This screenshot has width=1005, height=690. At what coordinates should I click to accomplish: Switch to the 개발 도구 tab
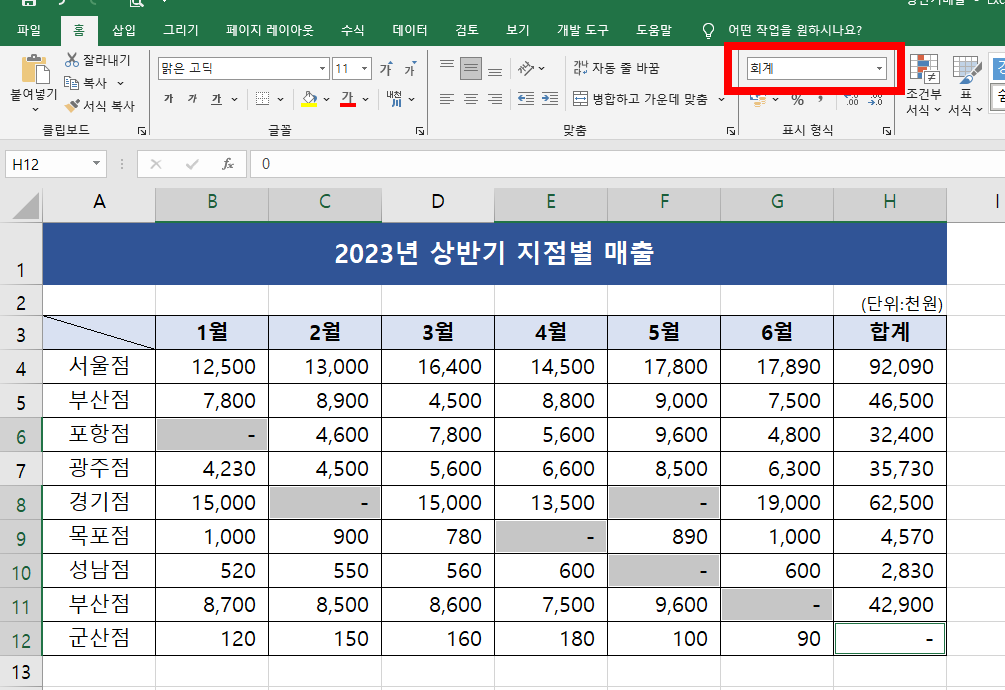(583, 30)
